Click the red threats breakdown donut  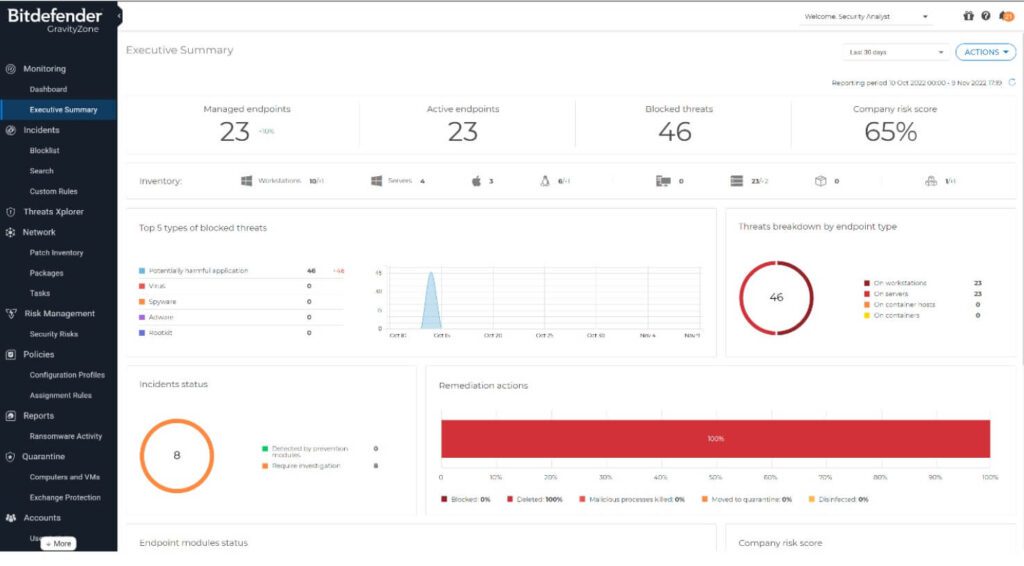pos(776,298)
